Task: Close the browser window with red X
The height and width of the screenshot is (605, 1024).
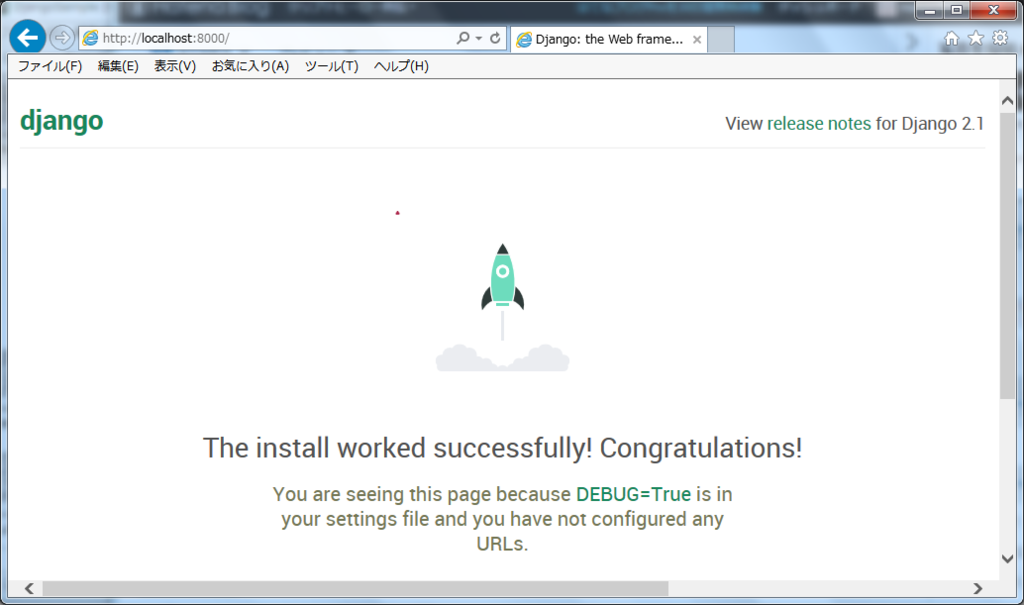Action: [x=994, y=10]
